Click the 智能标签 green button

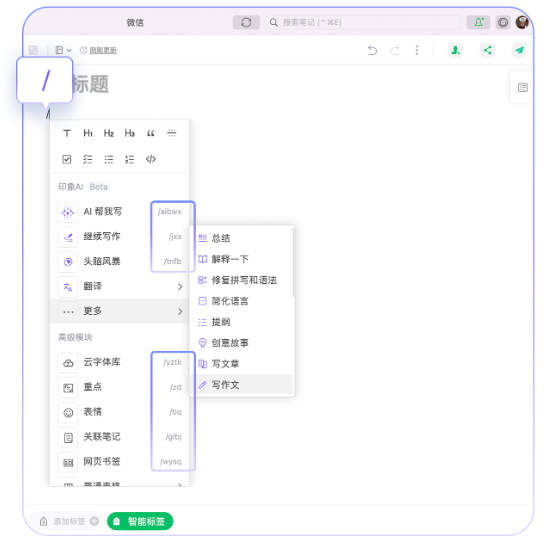[x=140, y=521]
